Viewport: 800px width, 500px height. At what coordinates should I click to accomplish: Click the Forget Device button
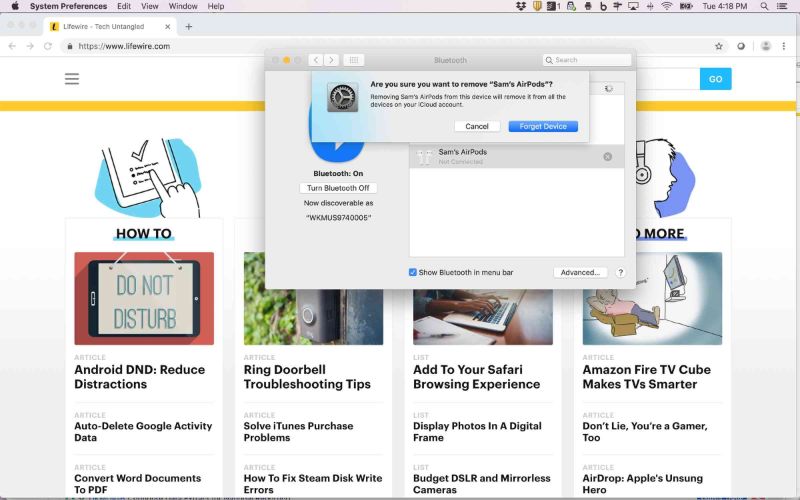pos(542,126)
